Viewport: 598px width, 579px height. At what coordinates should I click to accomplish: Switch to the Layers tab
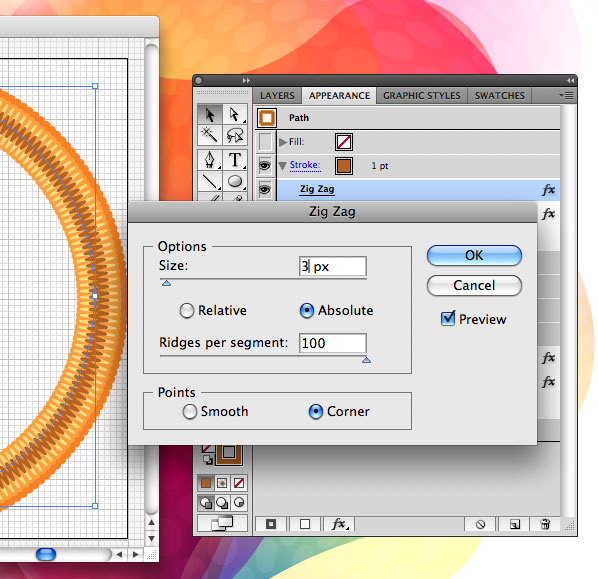click(x=277, y=95)
